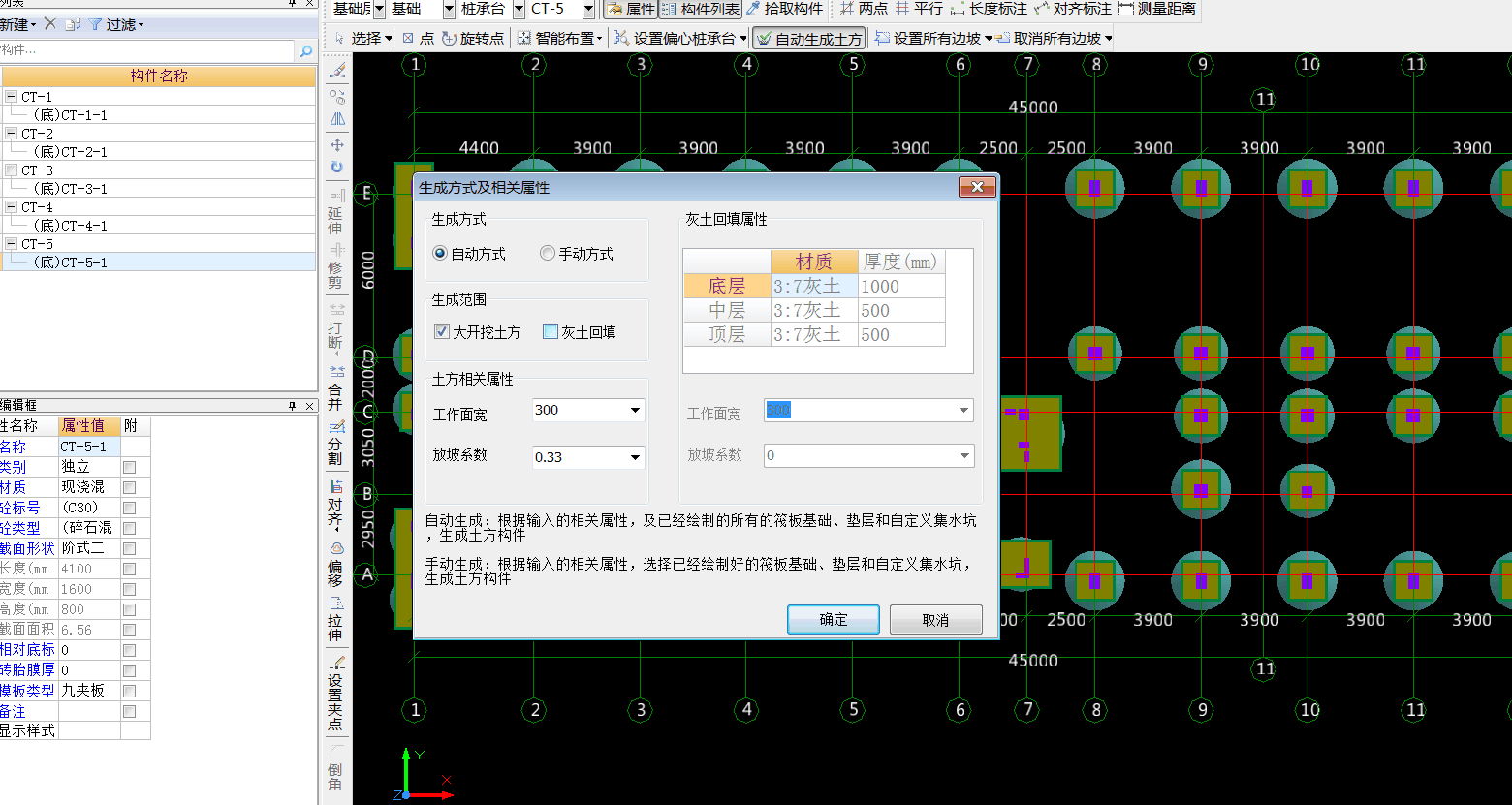The width and height of the screenshot is (1512, 805).
Task: Click the 确定 button in dialog
Action: point(834,620)
